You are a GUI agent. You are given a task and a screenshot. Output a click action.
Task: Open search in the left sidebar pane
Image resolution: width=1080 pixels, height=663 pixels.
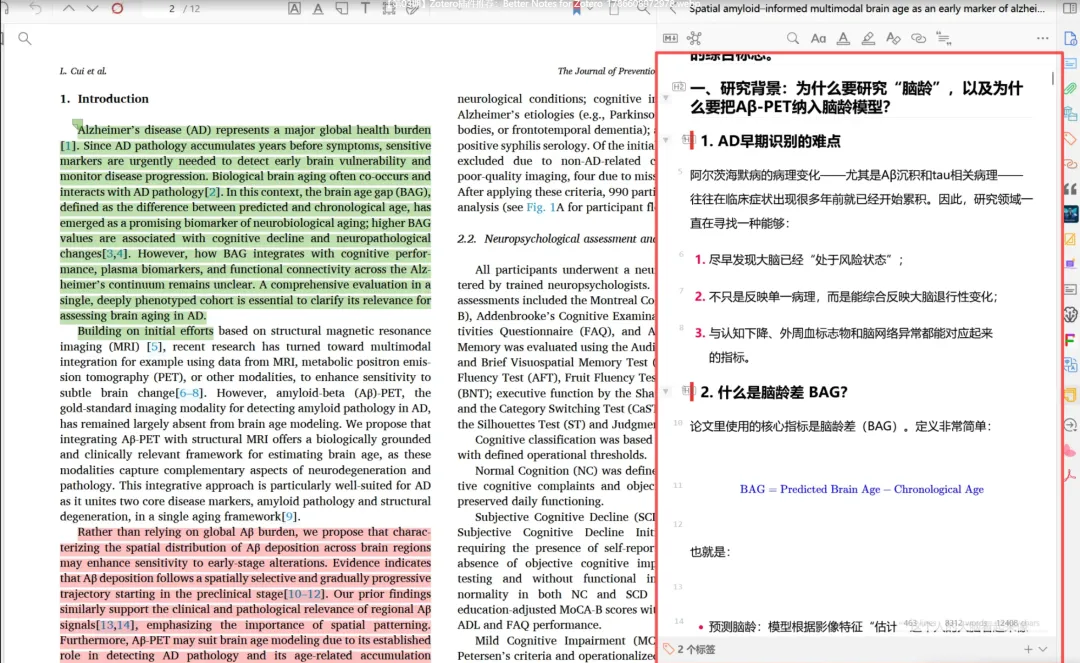[x=25, y=39]
